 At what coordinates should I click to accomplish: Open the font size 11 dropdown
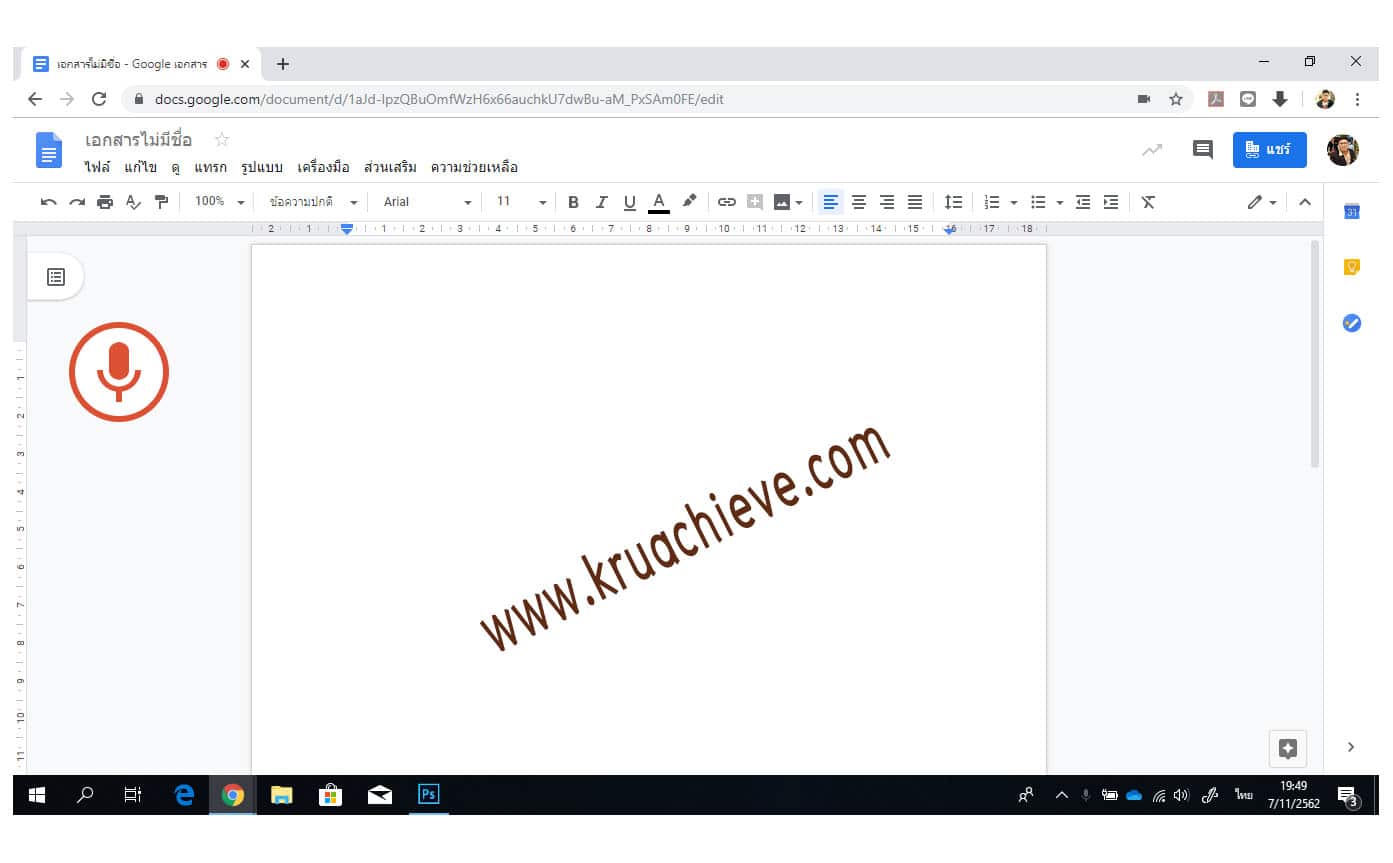point(520,202)
